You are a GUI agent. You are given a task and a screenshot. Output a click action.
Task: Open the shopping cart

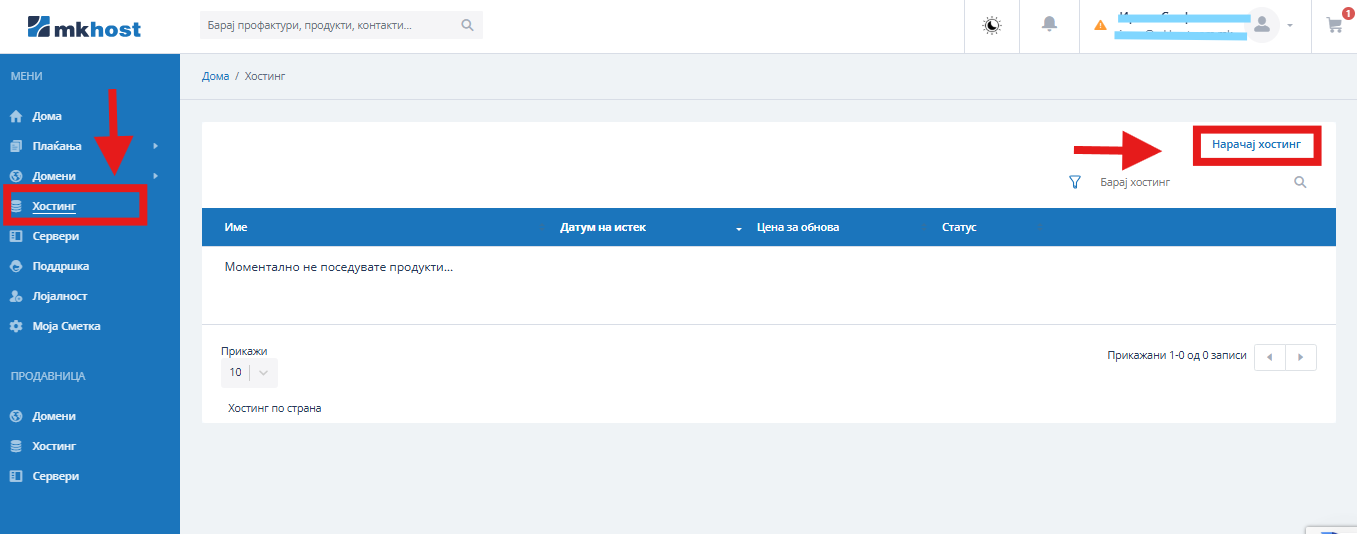pos(1334,25)
